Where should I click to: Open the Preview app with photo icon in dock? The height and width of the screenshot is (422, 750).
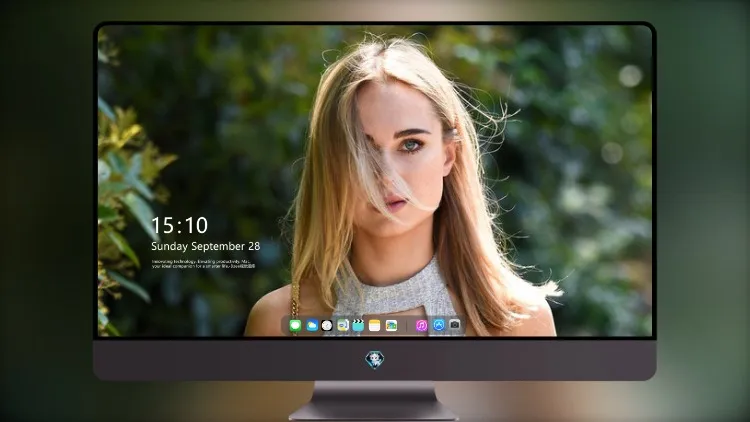tap(342, 325)
